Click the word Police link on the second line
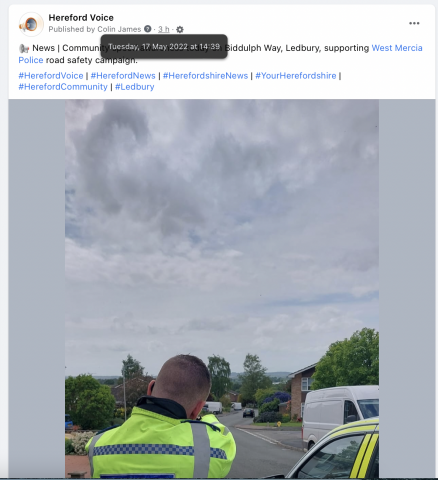This screenshot has width=438, height=480. click(31, 60)
